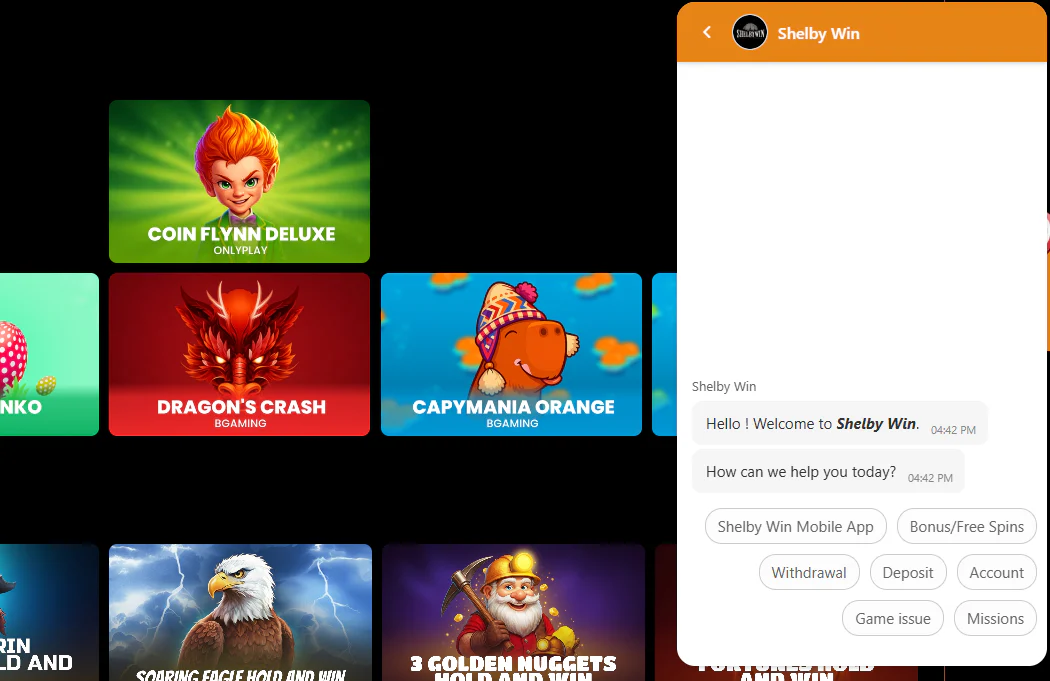Open Soaring Eagle Hold and Win game
The image size is (1050, 681).
click(240, 613)
